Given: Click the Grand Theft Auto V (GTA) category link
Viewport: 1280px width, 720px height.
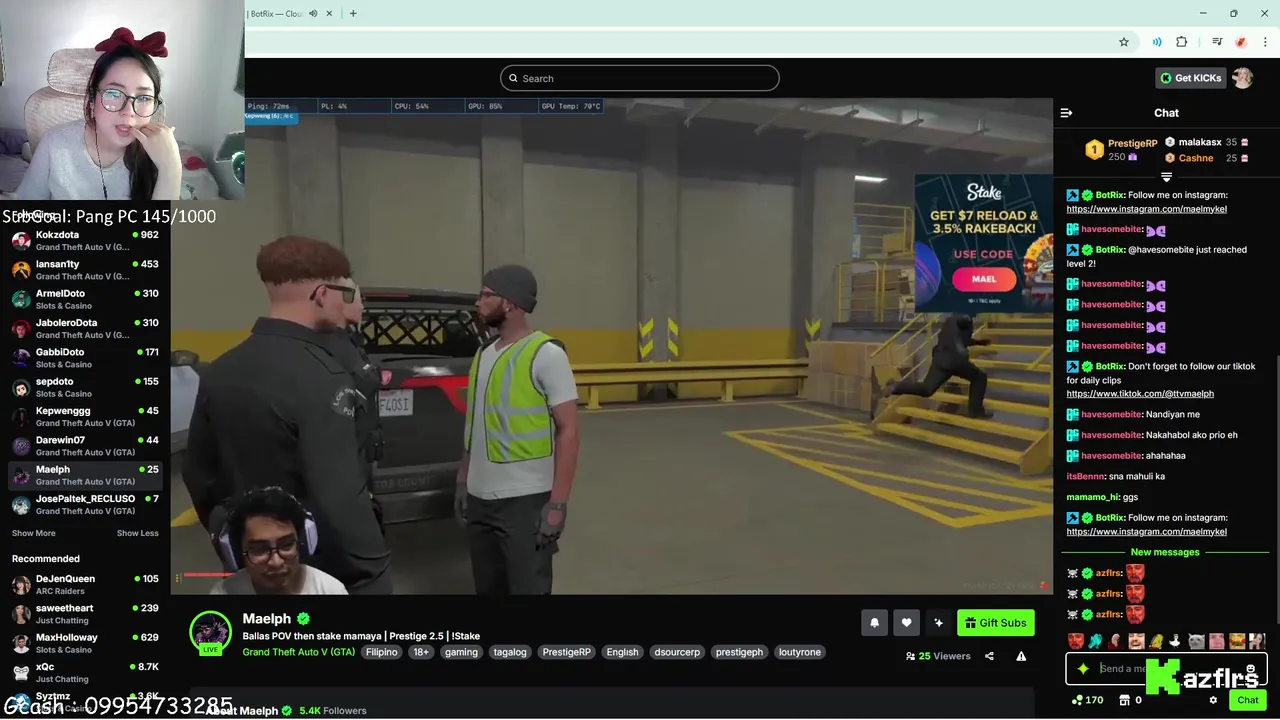Looking at the screenshot, I should click(299, 652).
